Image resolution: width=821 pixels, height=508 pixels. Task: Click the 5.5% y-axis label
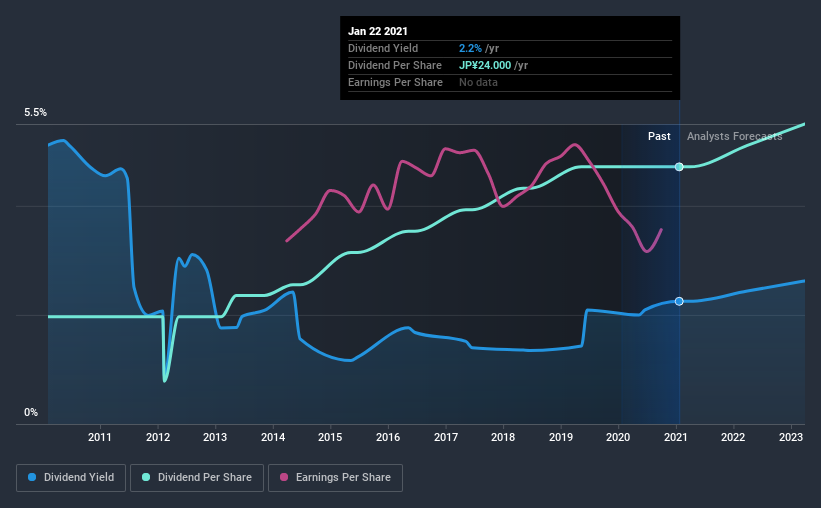[35, 113]
